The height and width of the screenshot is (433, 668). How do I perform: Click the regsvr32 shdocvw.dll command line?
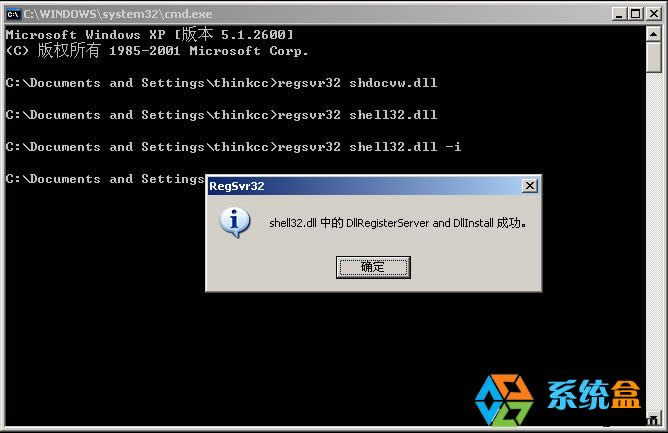click(x=222, y=83)
